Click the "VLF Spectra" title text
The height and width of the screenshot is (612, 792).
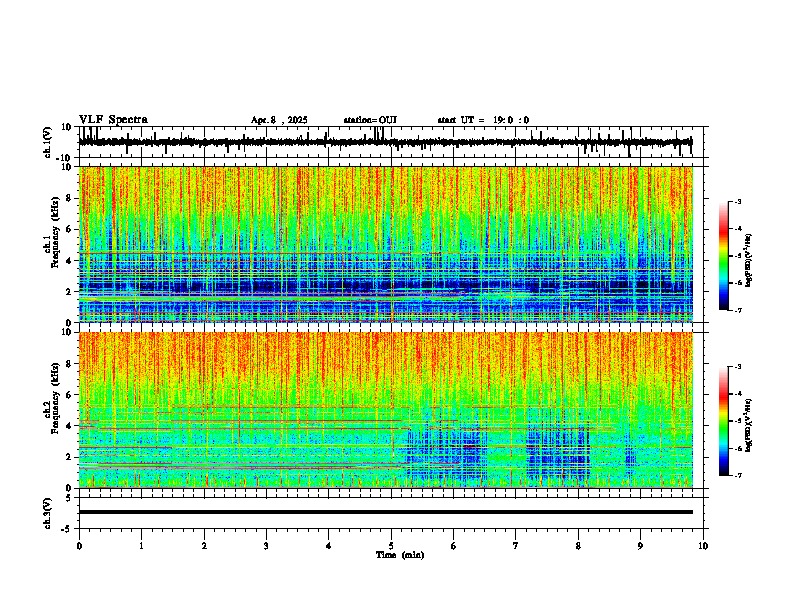113,120
